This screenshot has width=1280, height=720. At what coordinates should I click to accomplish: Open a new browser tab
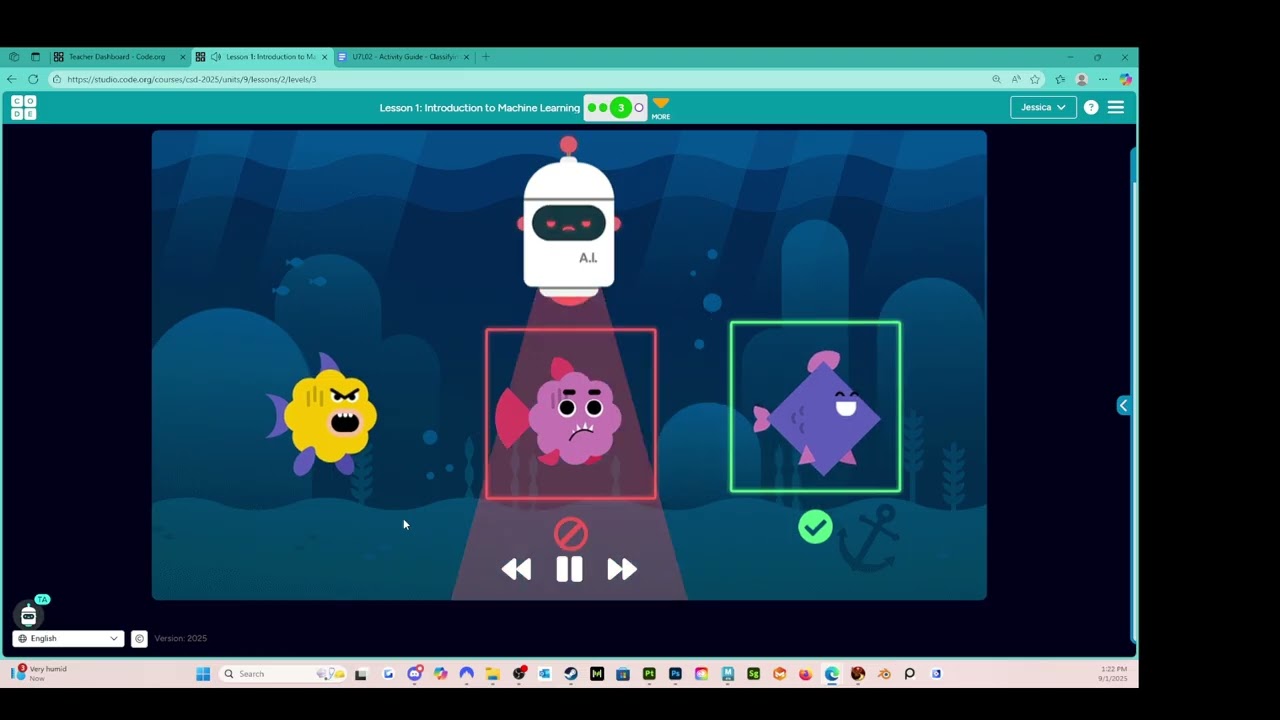coord(486,57)
